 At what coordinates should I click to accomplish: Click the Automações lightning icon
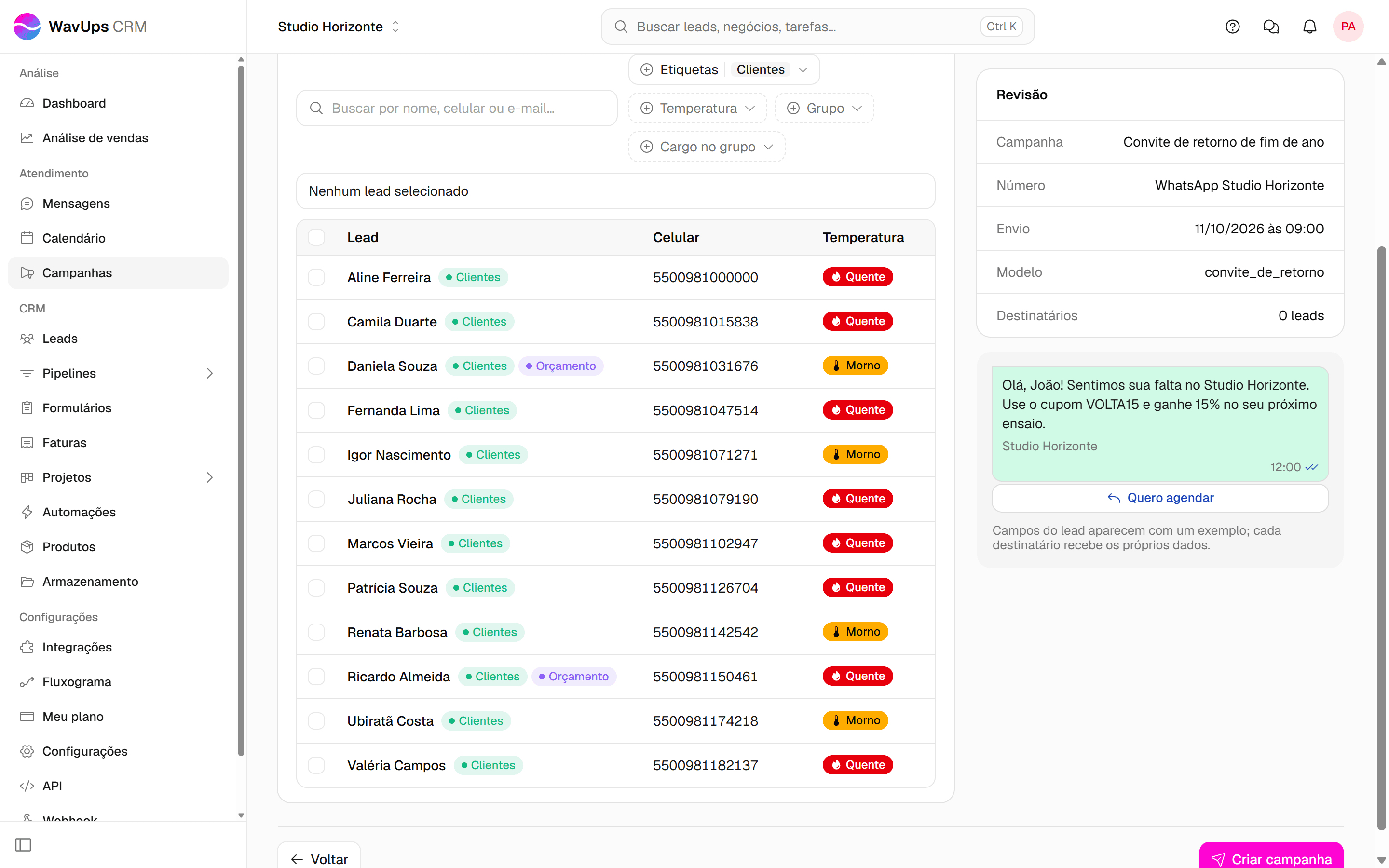[x=27, y=512]
